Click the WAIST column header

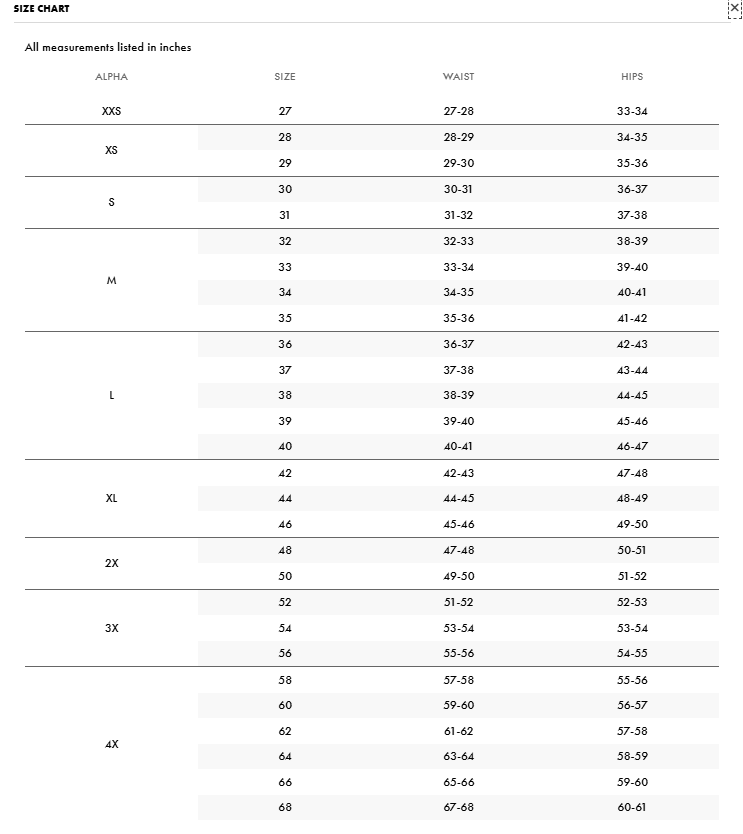(459, 77)
